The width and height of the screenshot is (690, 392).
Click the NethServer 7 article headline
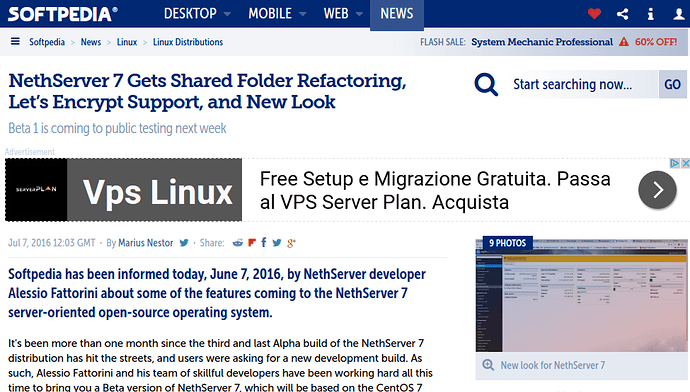207,92
